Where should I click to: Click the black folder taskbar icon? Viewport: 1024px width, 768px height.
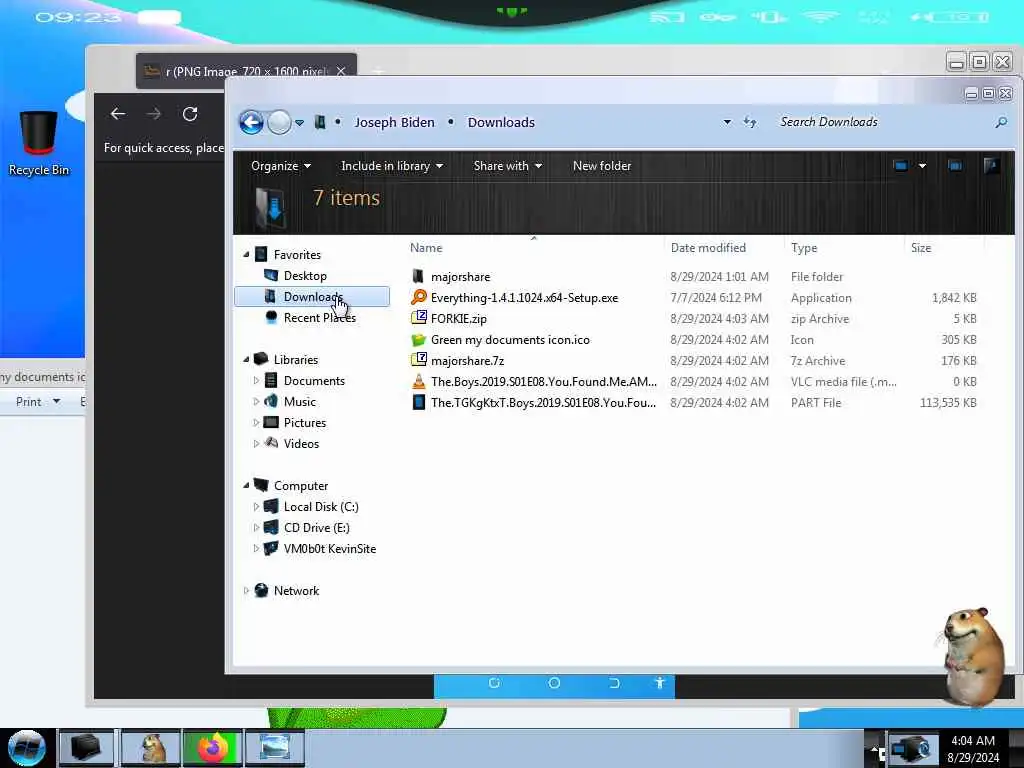(x=86, y=748)
